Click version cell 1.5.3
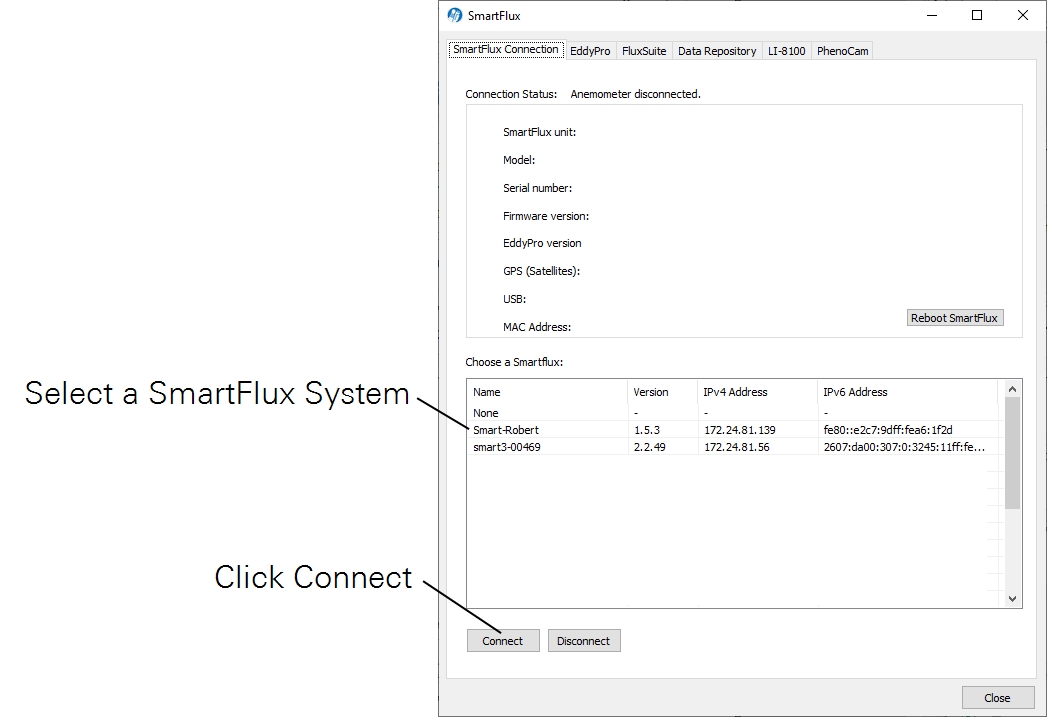The height and width of the screenshot is (717, 1047). [647, 430]
